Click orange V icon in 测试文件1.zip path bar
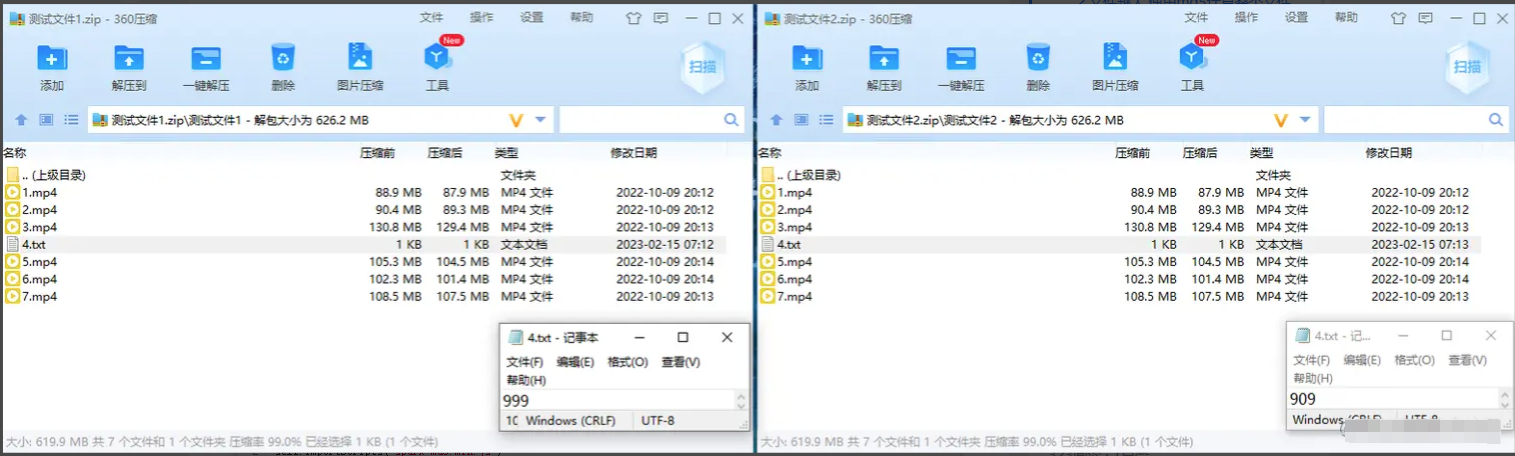 coord(516,120)
